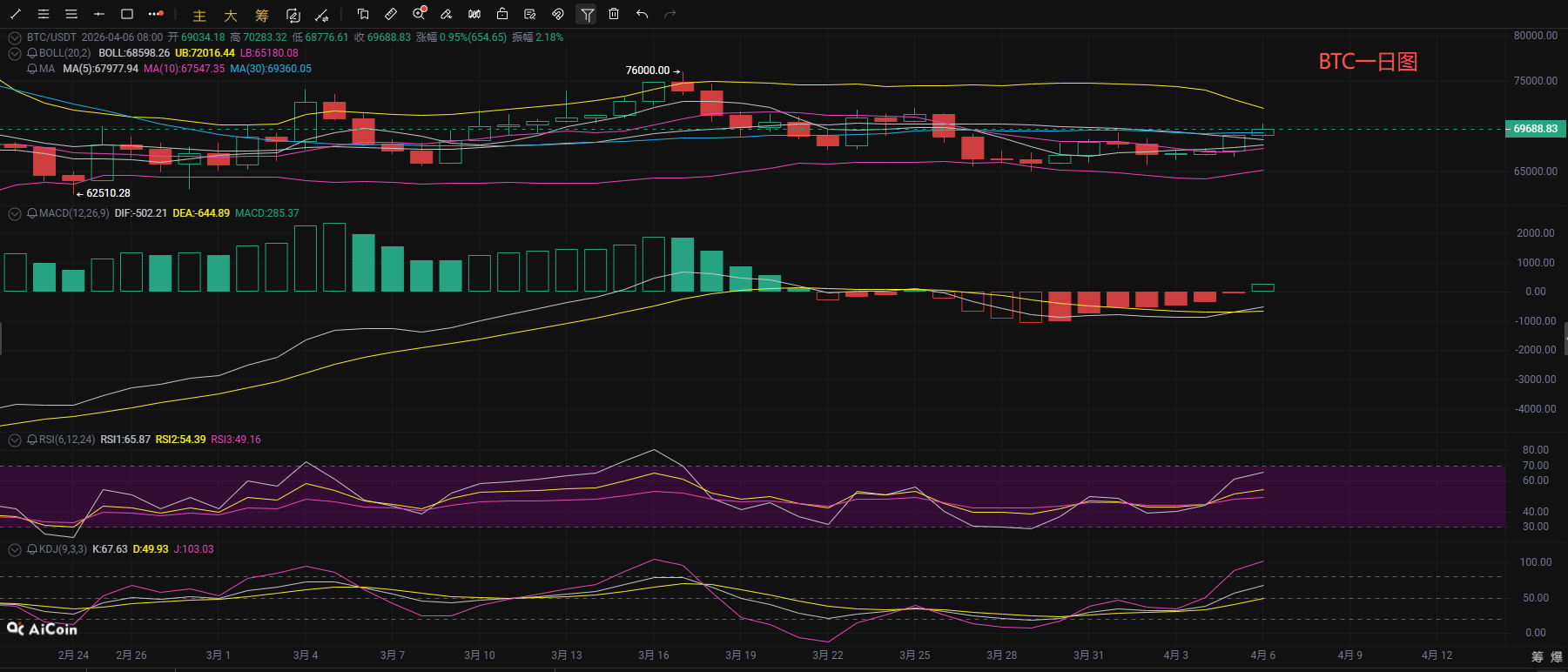This screenshot has height=672, width=1568.
Task: Collapse the BTC/USDT main chart header chevron
Action: pyautogui.click(x=15, y=37)
